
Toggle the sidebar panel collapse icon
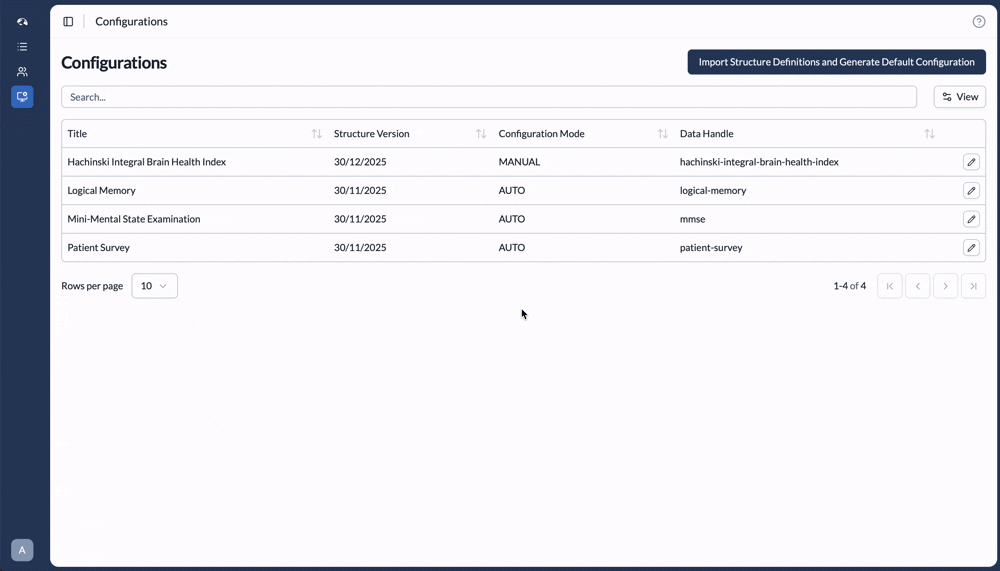pyautogui.click(x=68, y=22)
